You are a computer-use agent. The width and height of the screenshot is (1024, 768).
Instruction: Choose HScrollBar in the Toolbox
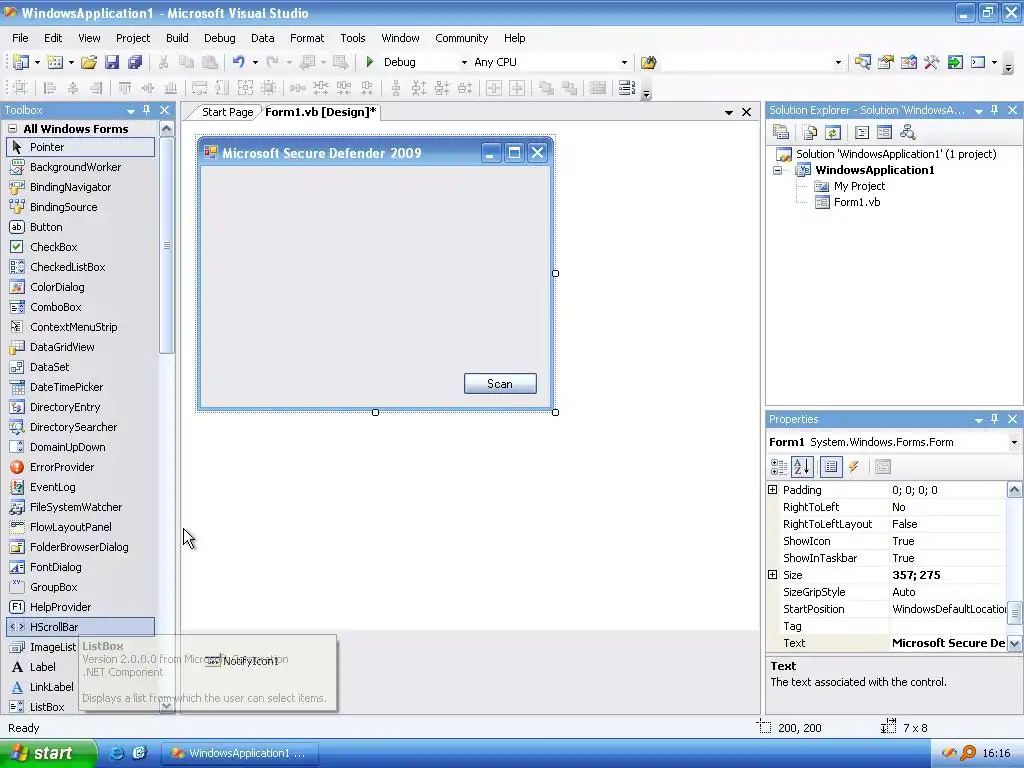(x=80, y=627)
